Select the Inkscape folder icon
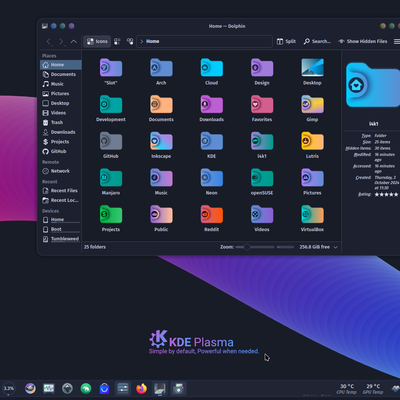Image resolution: width=400 pixels, height=400 pixels. click(161, 141)
